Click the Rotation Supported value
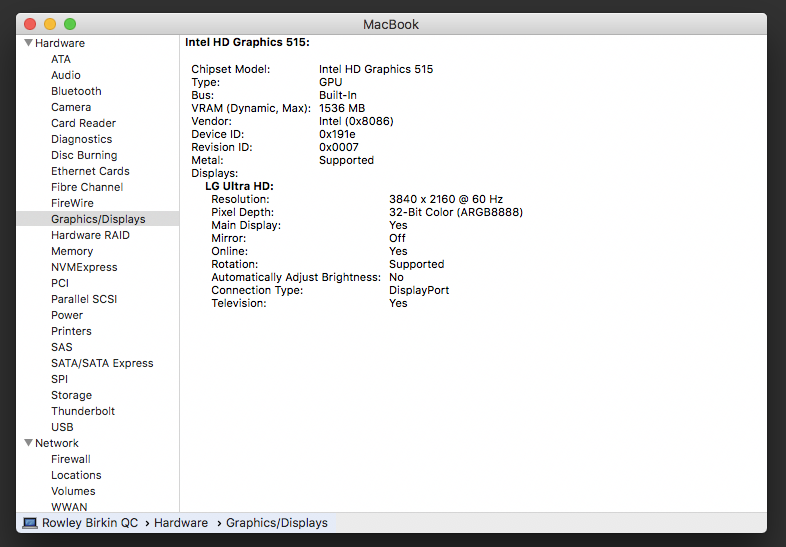The height and width of the screenshot is (547, 786). 417,264
